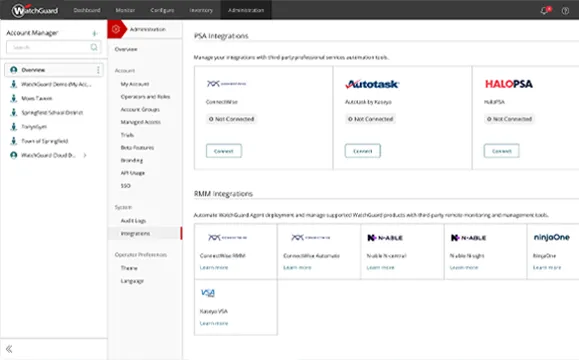The width and height of the screenshot is (579, 360).
Task: Select Overview in the Administration sidebar
Action: coord(126,49)
